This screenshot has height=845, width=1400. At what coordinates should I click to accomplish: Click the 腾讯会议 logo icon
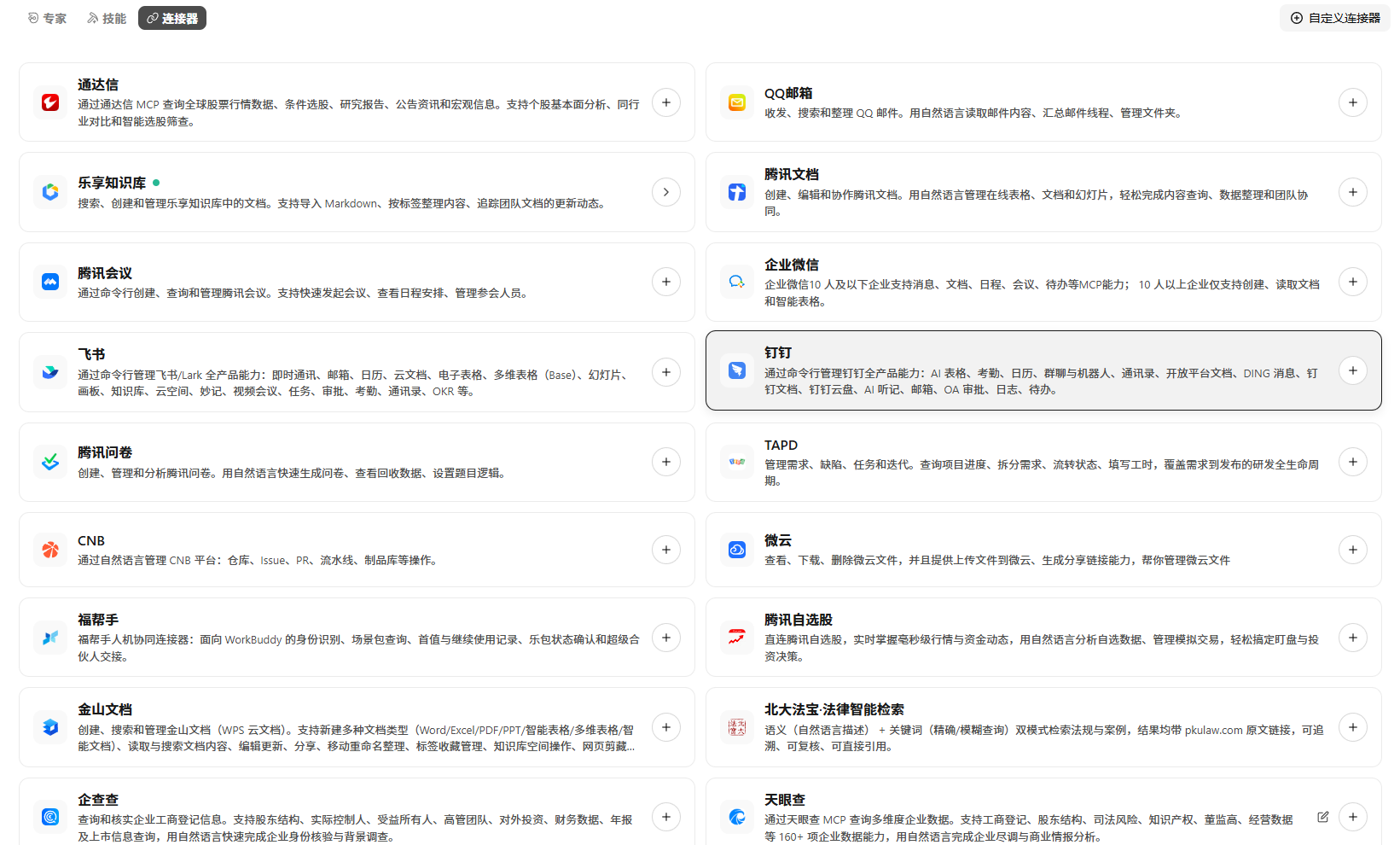(50, 282)
